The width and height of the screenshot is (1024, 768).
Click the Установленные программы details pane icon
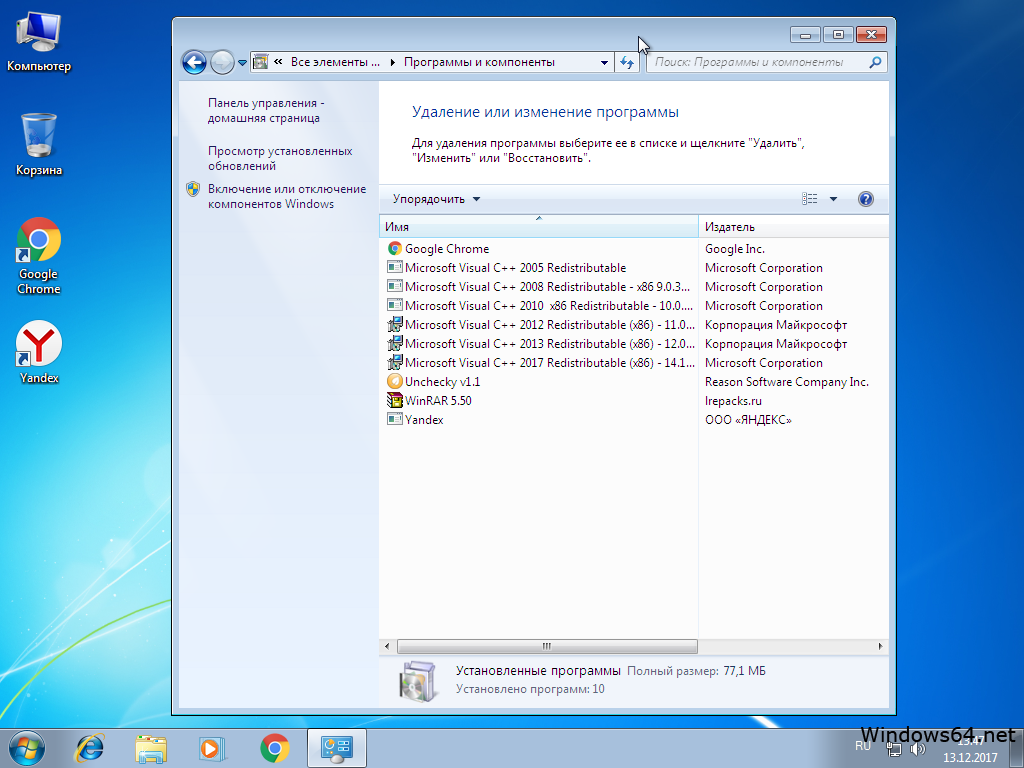tap(417, 680)
